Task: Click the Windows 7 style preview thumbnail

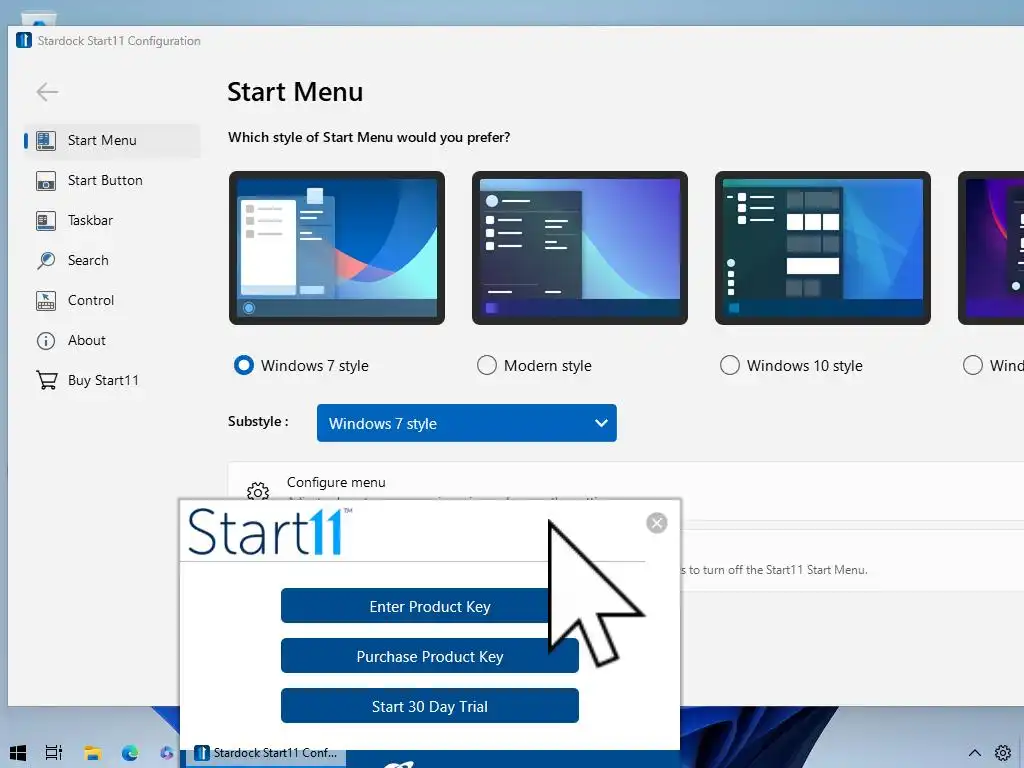Action: pyautogui.click(x=336, y=248)
